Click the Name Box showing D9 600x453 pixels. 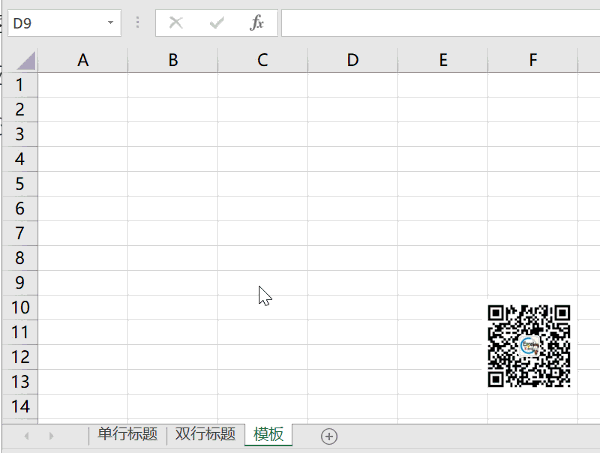[64, 23]
